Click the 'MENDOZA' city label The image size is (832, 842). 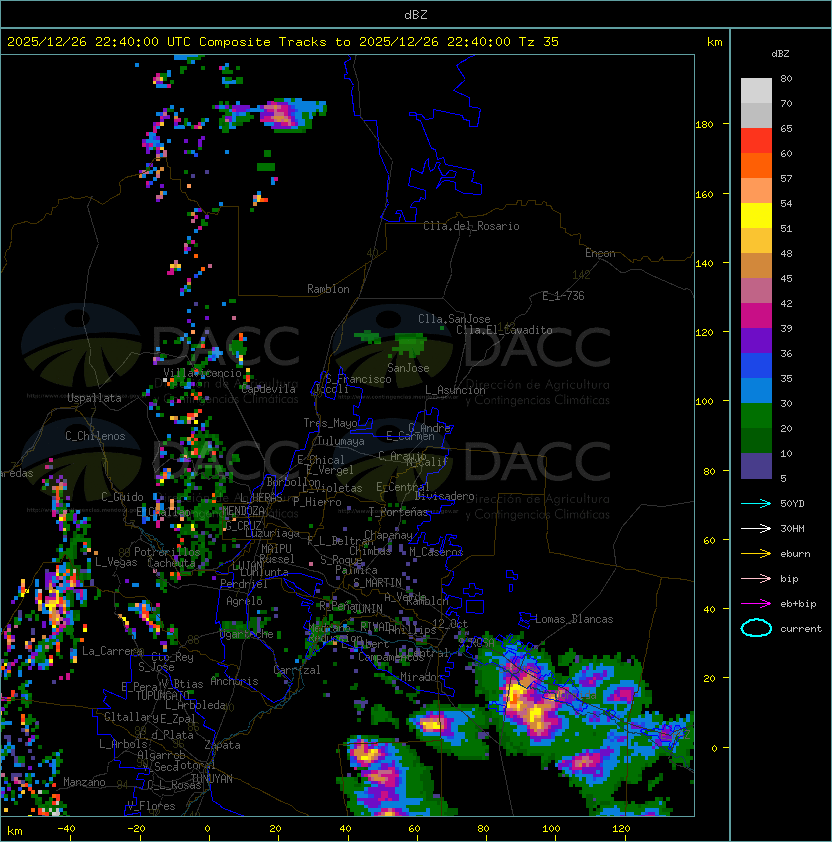(x=243, y=510)
